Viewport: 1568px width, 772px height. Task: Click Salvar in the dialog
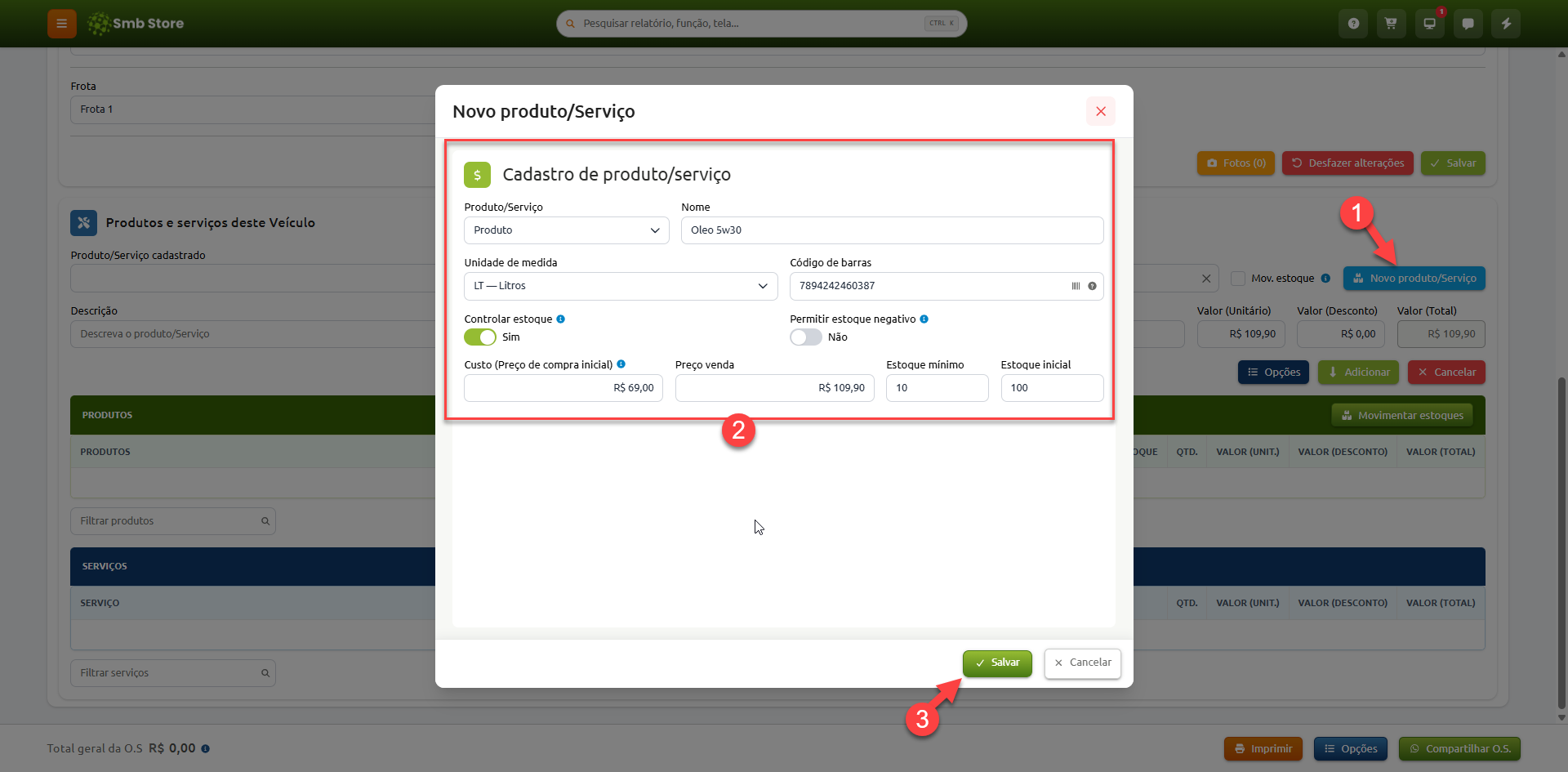997,663
